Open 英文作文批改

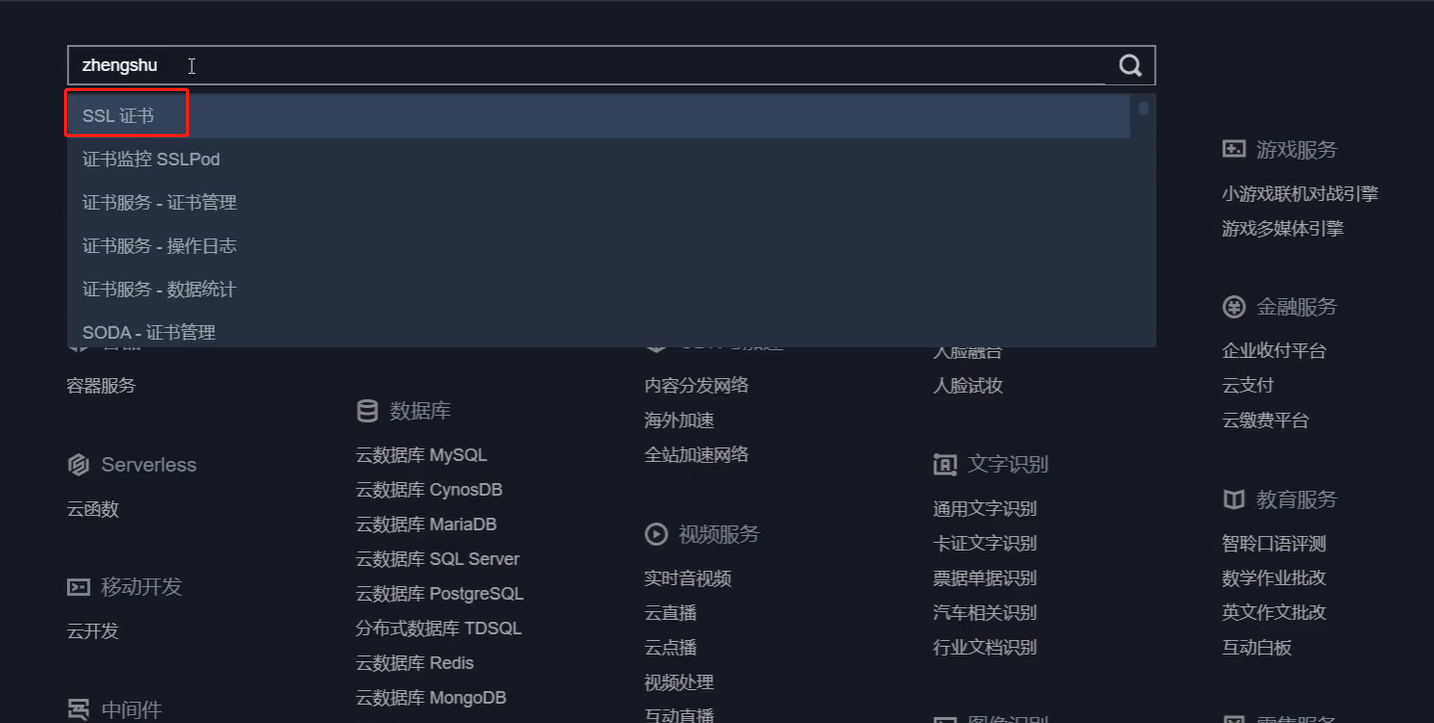[x=1274, y=613]
